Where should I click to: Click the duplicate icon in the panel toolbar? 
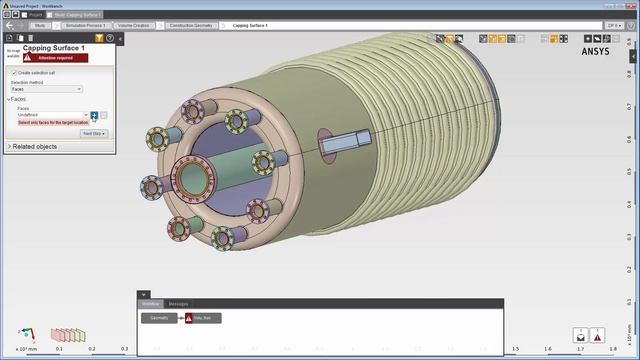20,38
